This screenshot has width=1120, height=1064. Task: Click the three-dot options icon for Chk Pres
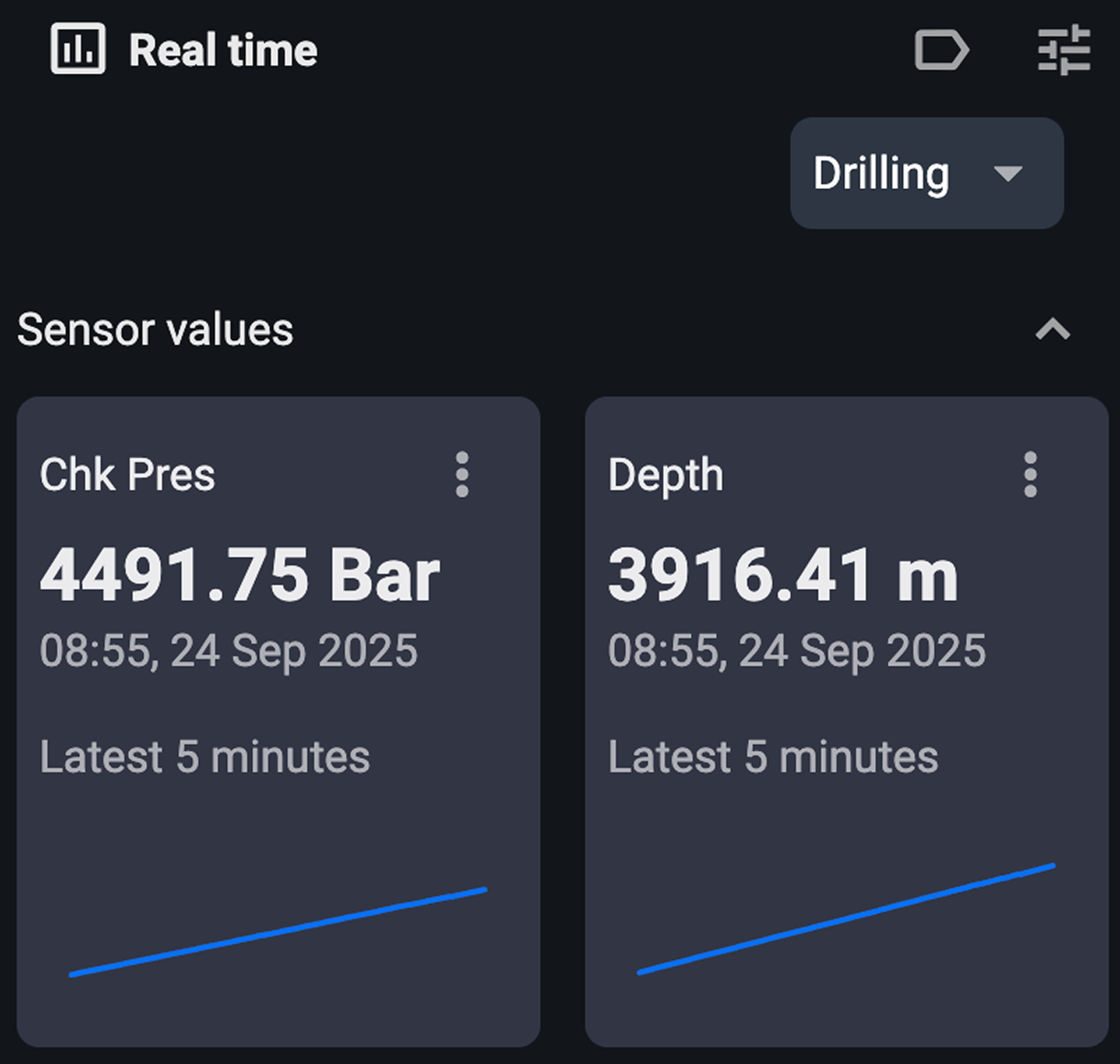[x=463, y=475]
